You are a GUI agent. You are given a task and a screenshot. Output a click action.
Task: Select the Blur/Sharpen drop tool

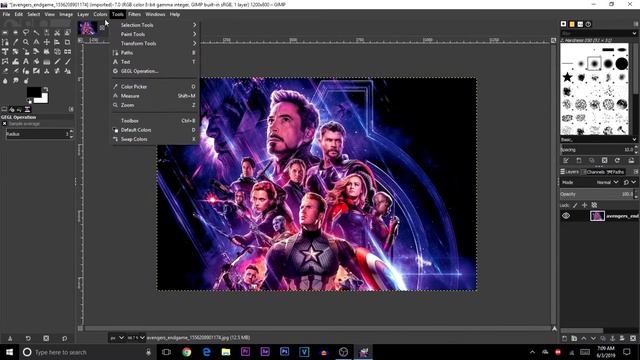(5, 81)
